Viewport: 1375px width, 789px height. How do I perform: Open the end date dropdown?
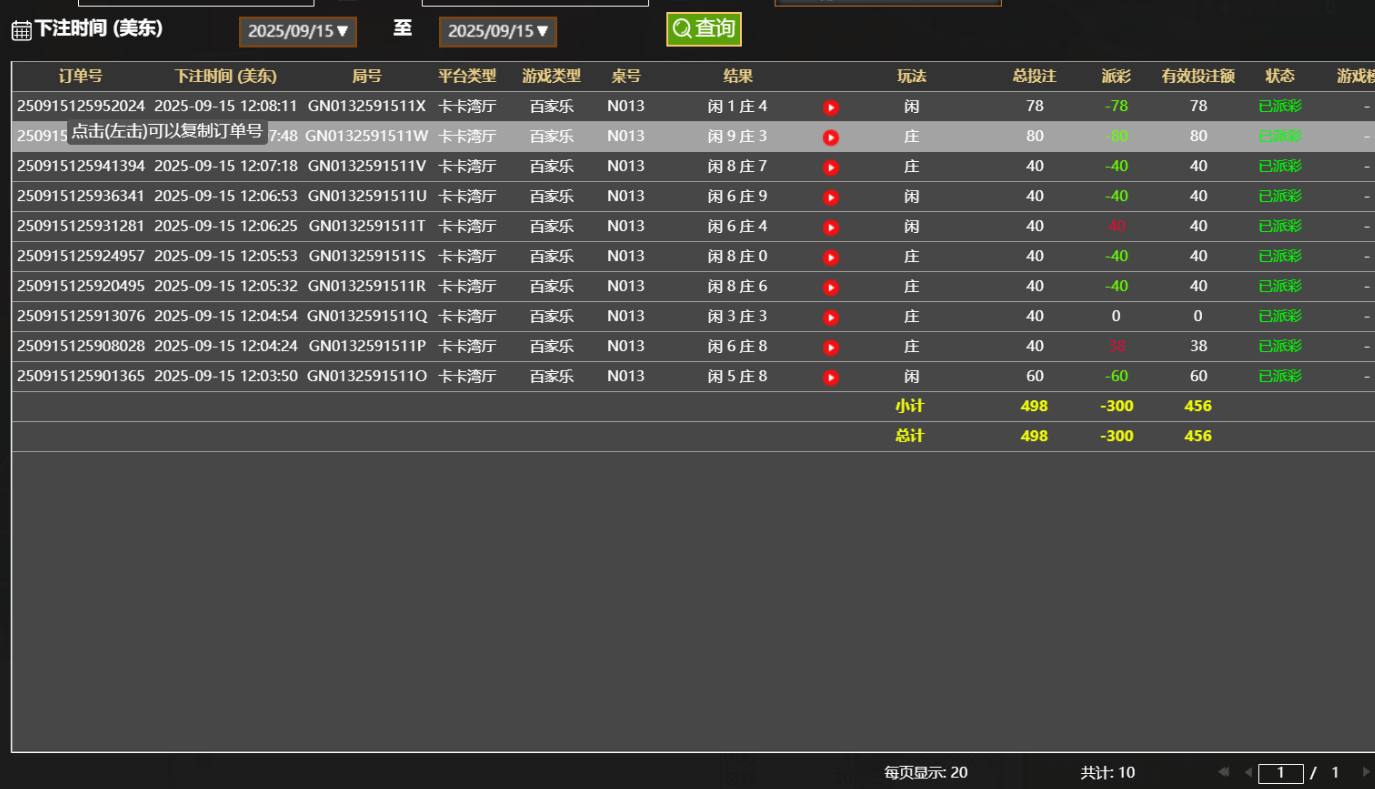click(x=498, y=31)
